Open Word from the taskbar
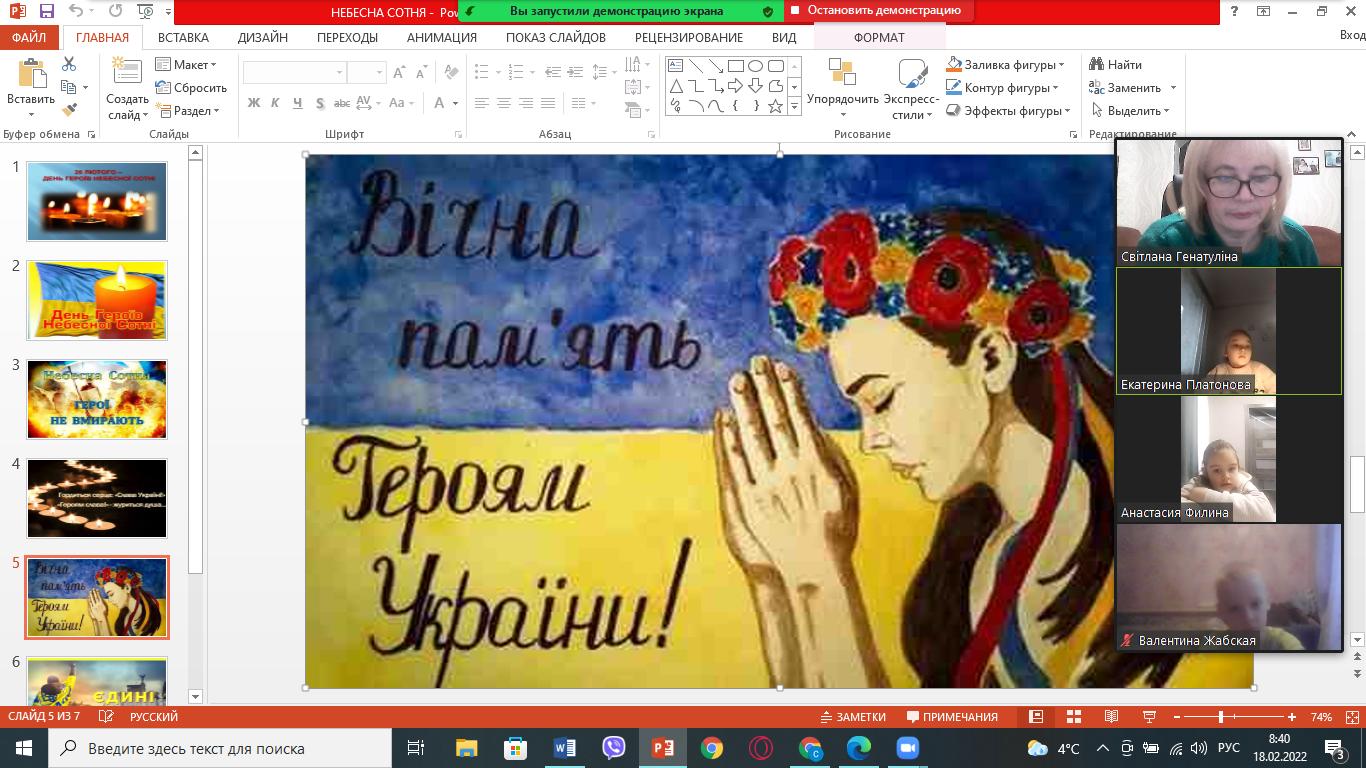 click(x=565, y=748)
